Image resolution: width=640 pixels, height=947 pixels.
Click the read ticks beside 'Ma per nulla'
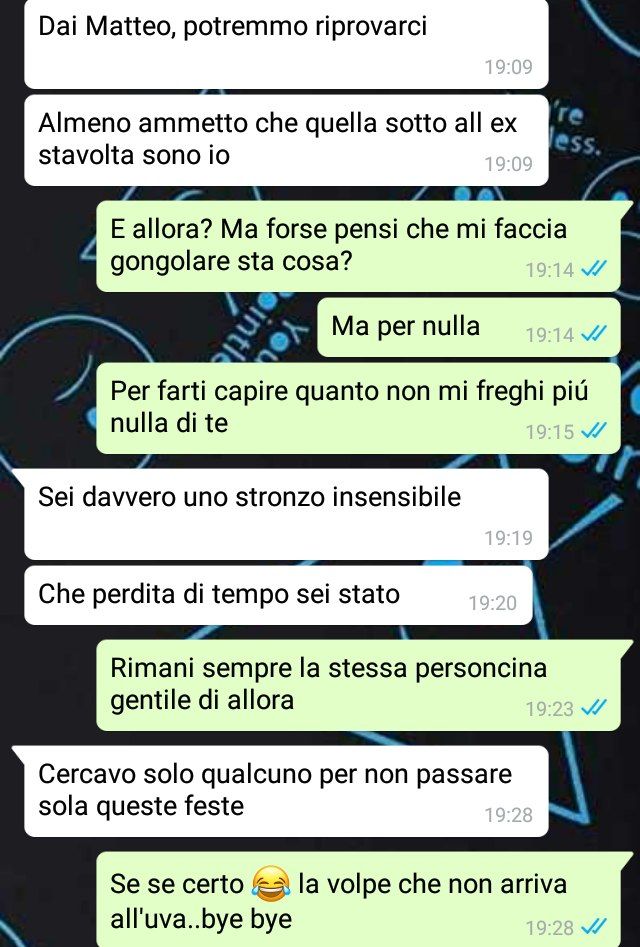point(593,334)
